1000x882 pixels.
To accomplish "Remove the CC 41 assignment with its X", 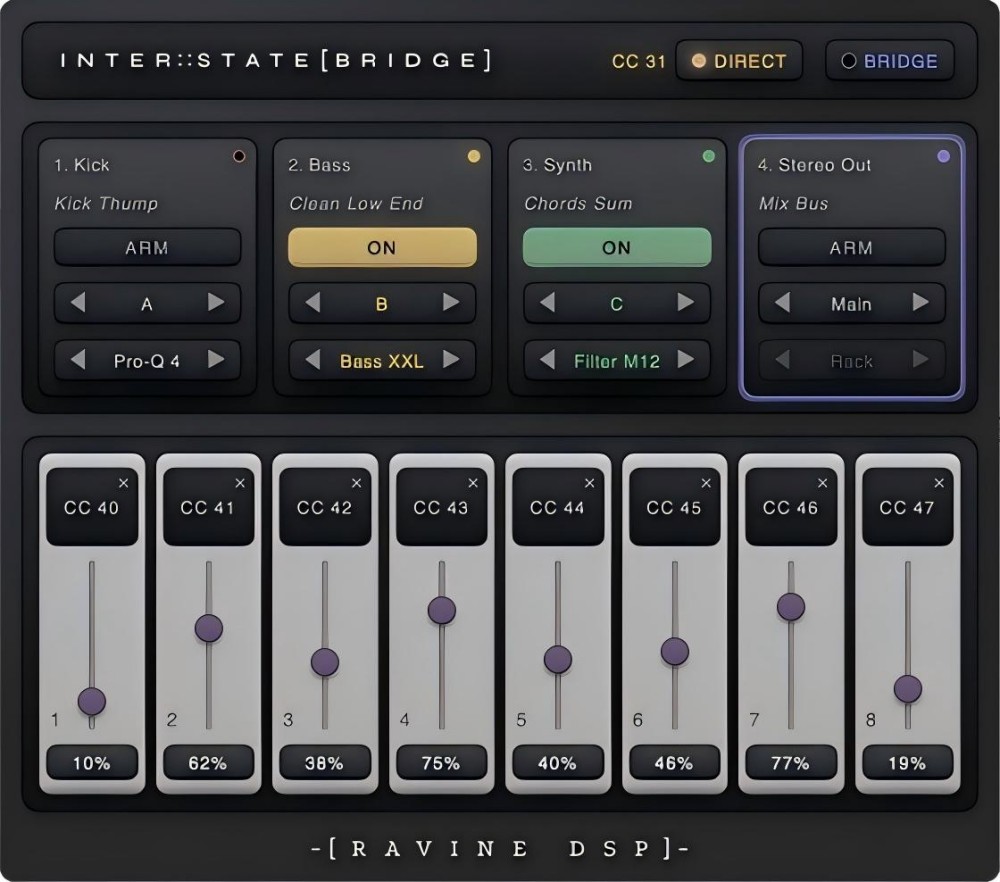I will (240, 483).
